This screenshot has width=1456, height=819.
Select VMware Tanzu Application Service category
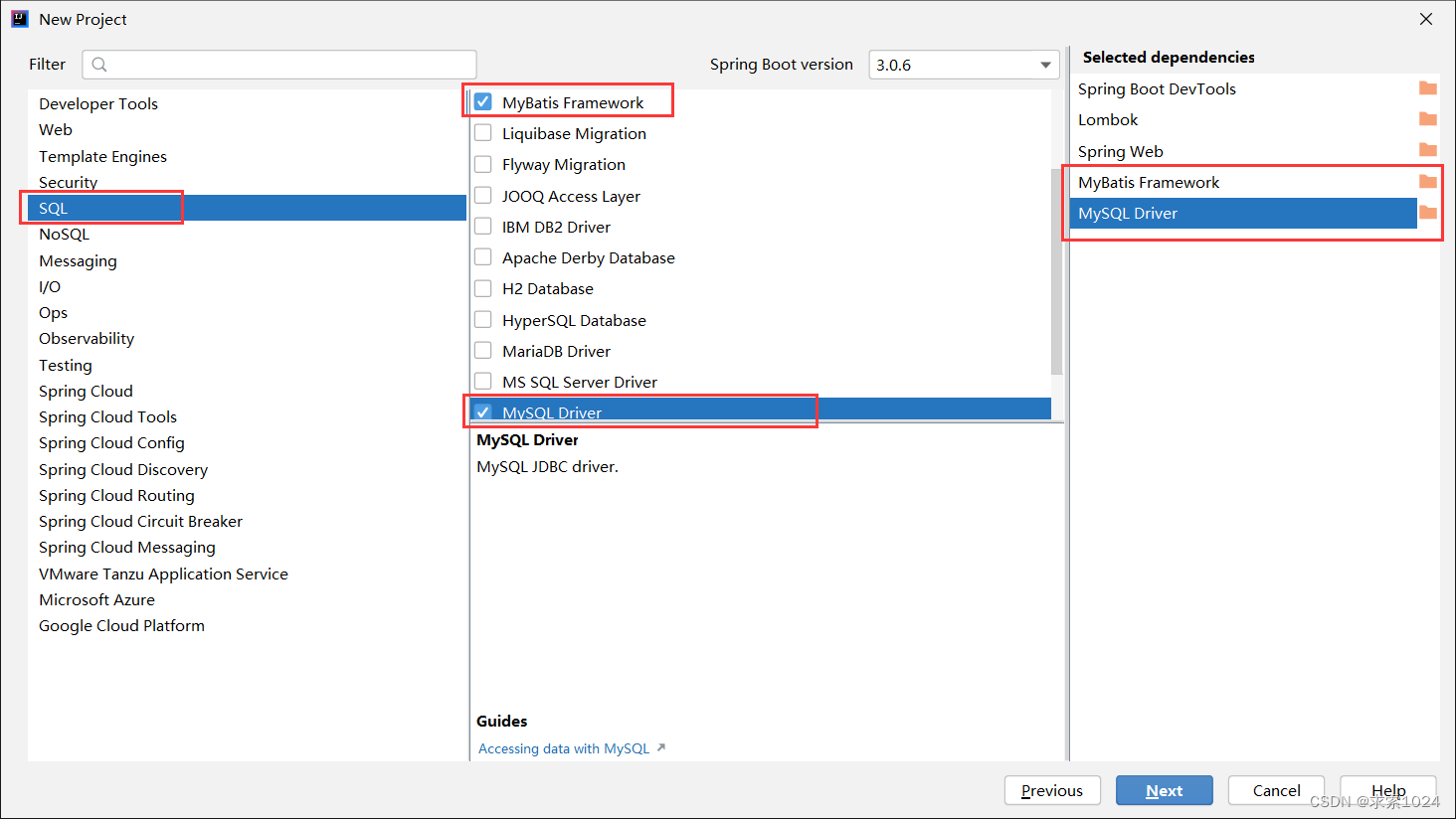(x=247, y=573)
